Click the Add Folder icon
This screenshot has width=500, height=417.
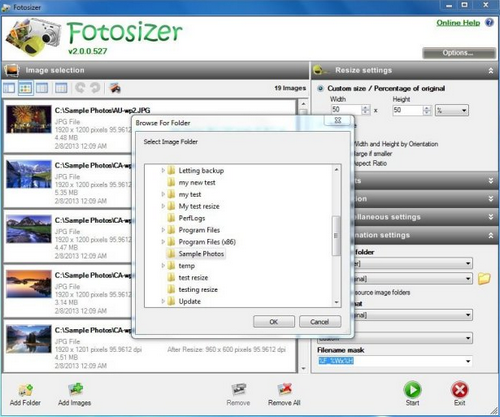click(25, 390)
